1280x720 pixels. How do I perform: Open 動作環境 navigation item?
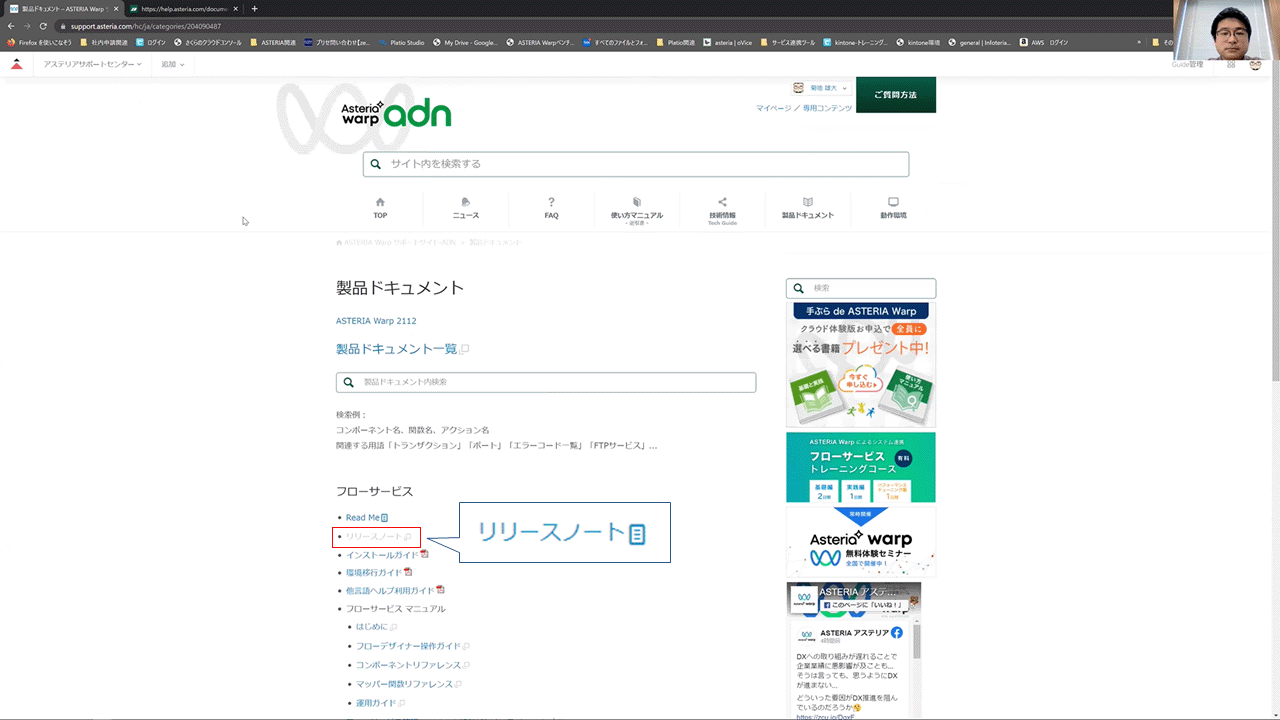pyautogui.click(x=893, y=208)
